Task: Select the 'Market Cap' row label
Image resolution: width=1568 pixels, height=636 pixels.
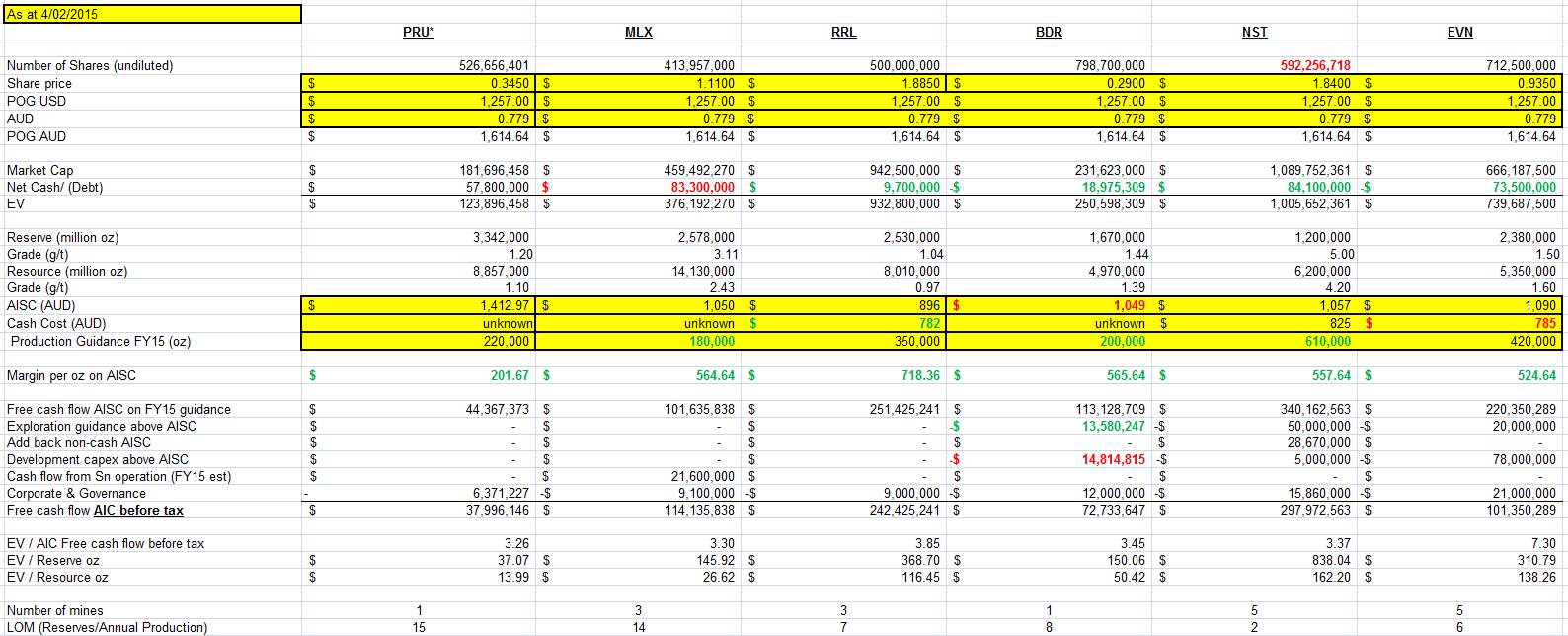Action: click(39, 171)
